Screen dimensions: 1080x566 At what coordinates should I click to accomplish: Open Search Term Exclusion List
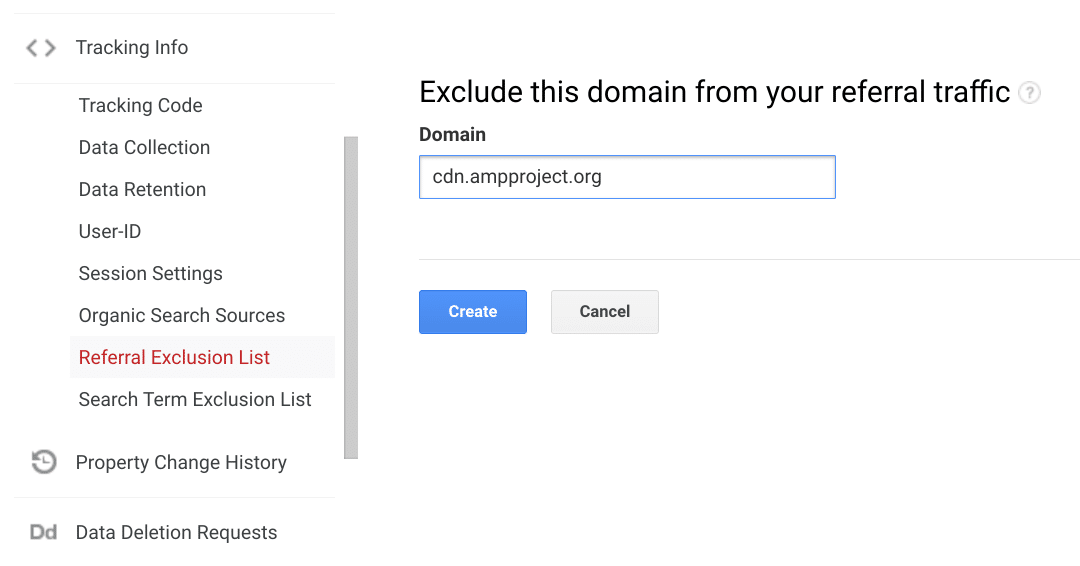196,400
